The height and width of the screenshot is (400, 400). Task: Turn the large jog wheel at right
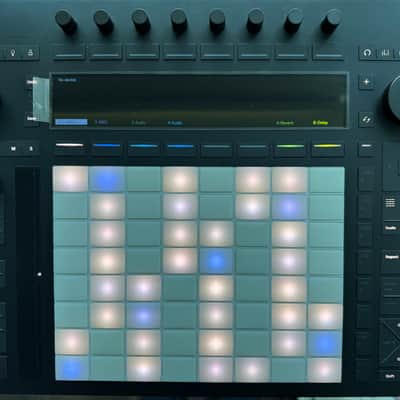[394, 97]
